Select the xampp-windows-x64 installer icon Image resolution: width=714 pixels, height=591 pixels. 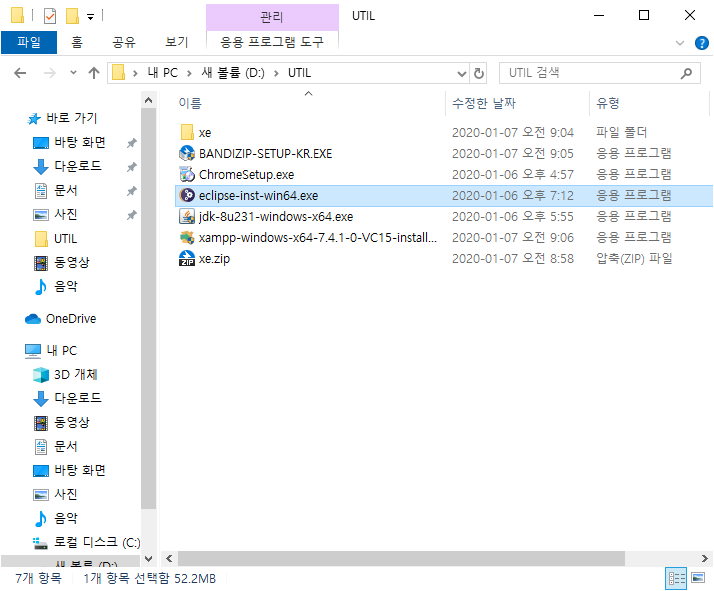187,237
